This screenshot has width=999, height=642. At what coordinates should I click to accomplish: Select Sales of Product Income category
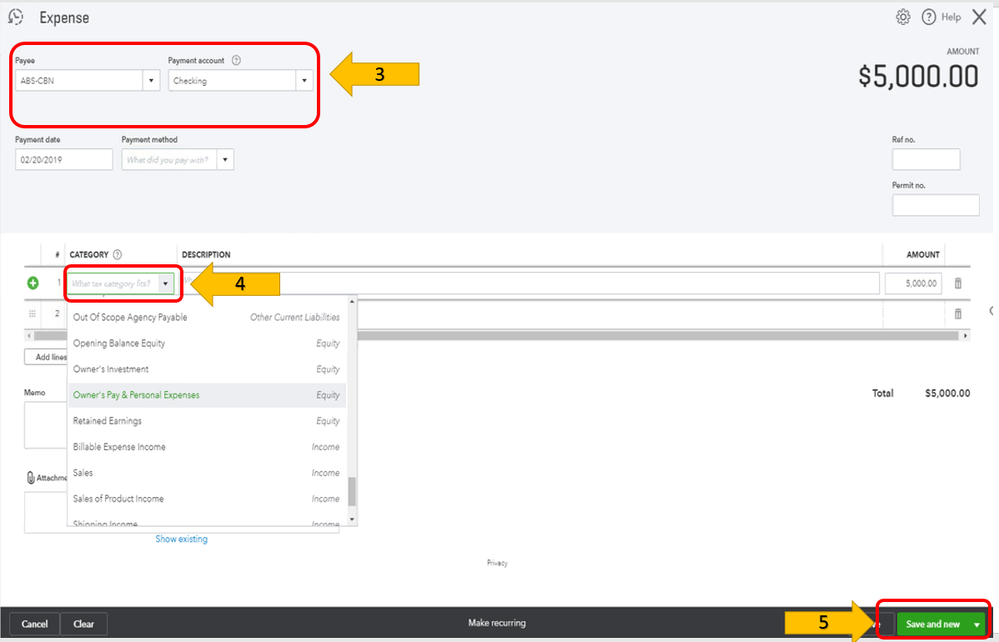pos(206,499)
